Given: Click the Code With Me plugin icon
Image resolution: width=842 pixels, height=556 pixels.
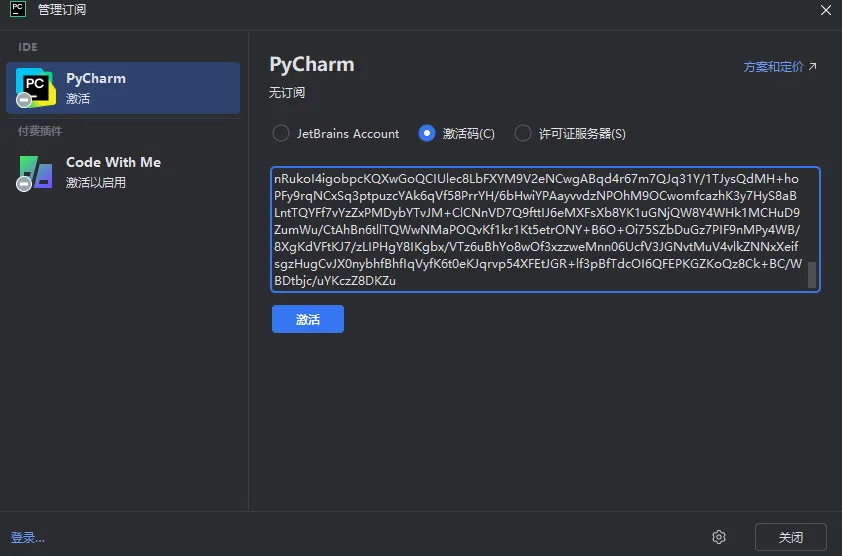Looking at the screenshot, I should pos(35,172).
